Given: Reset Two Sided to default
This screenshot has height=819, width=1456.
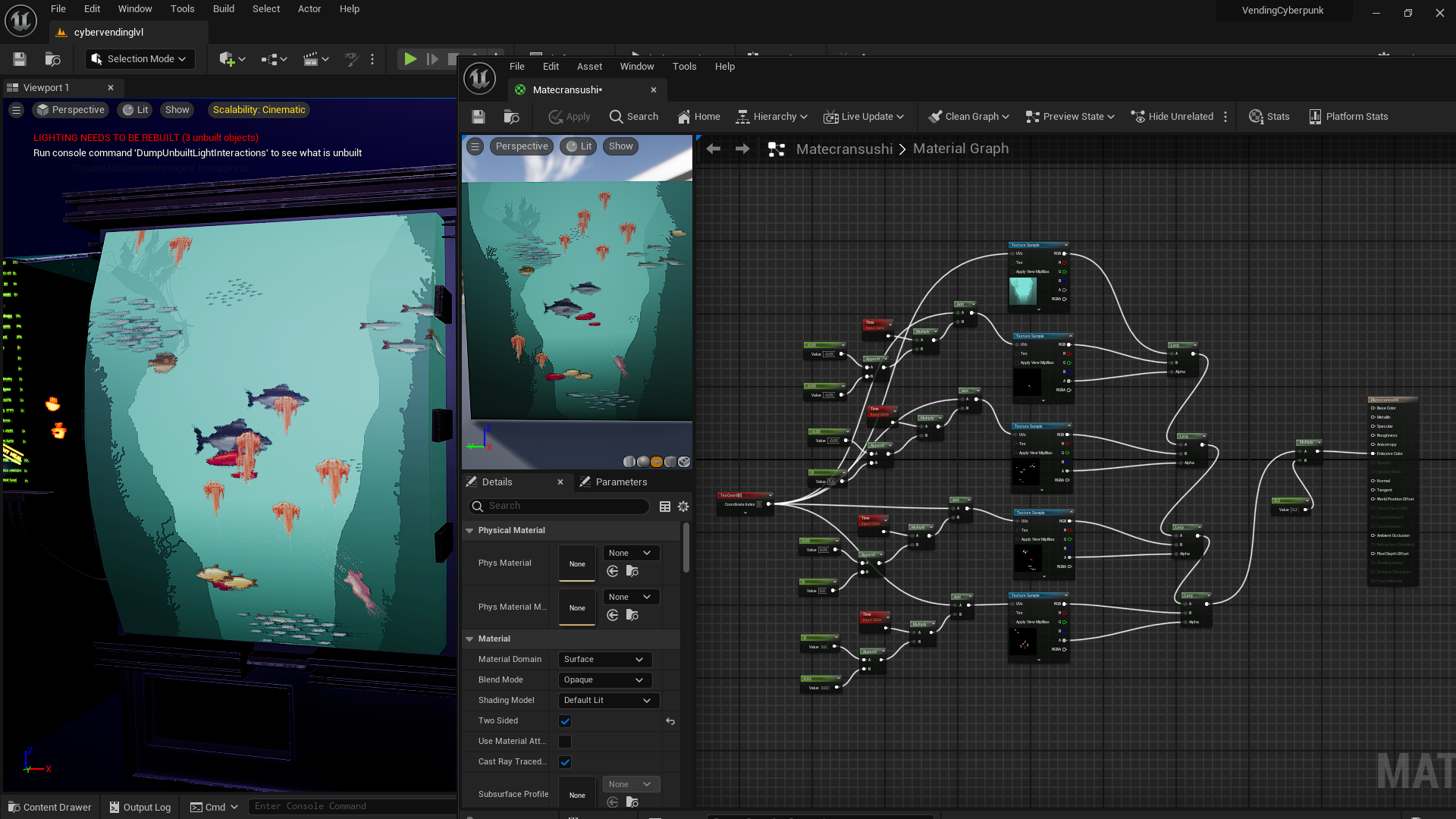Looking at the screenshot, I should coord(670,721).
